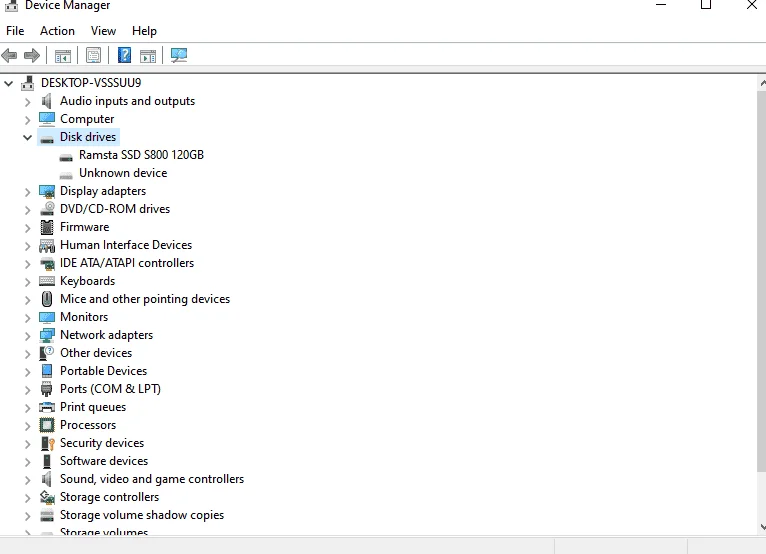Select the Firmware label
Image resolution: width=766 pixels, height=554 pixels.
click(85, 227)
